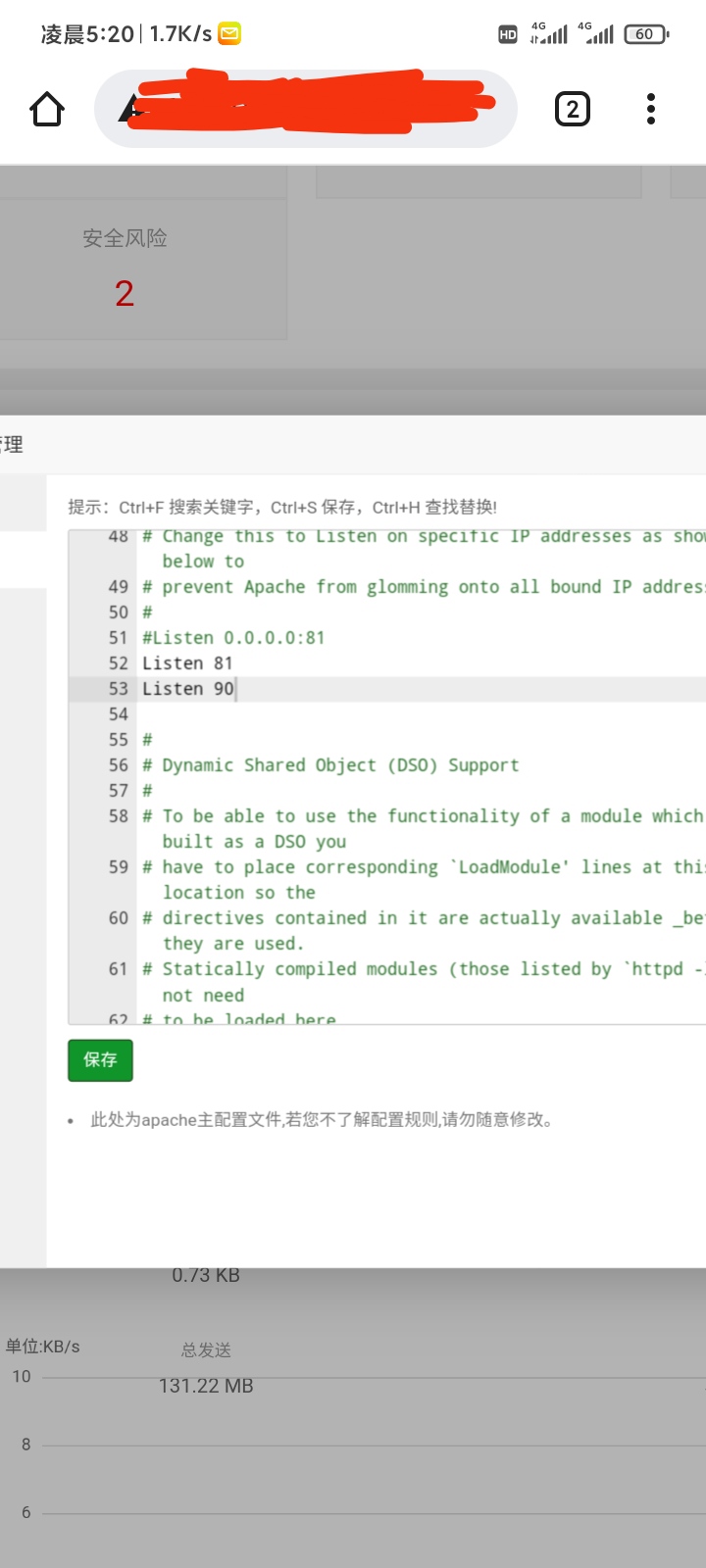
Task: Click the green 保存 save button
Action: (x=100, y=1060)
